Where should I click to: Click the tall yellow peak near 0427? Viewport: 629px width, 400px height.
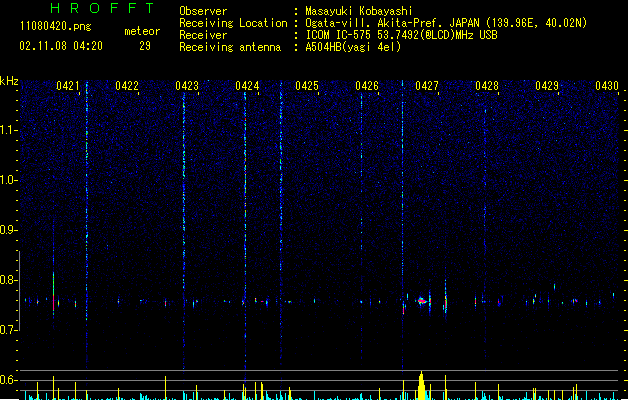(x=421, y=386)
